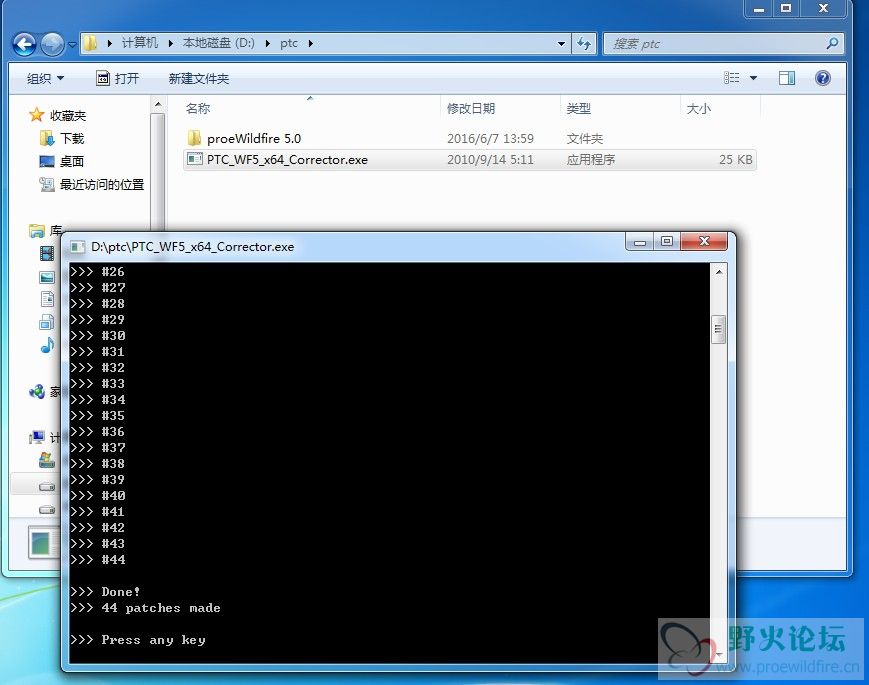Click the console window title icon
Image resolution: width=869 pixels, height=685 pixels.
coord(78,247)
